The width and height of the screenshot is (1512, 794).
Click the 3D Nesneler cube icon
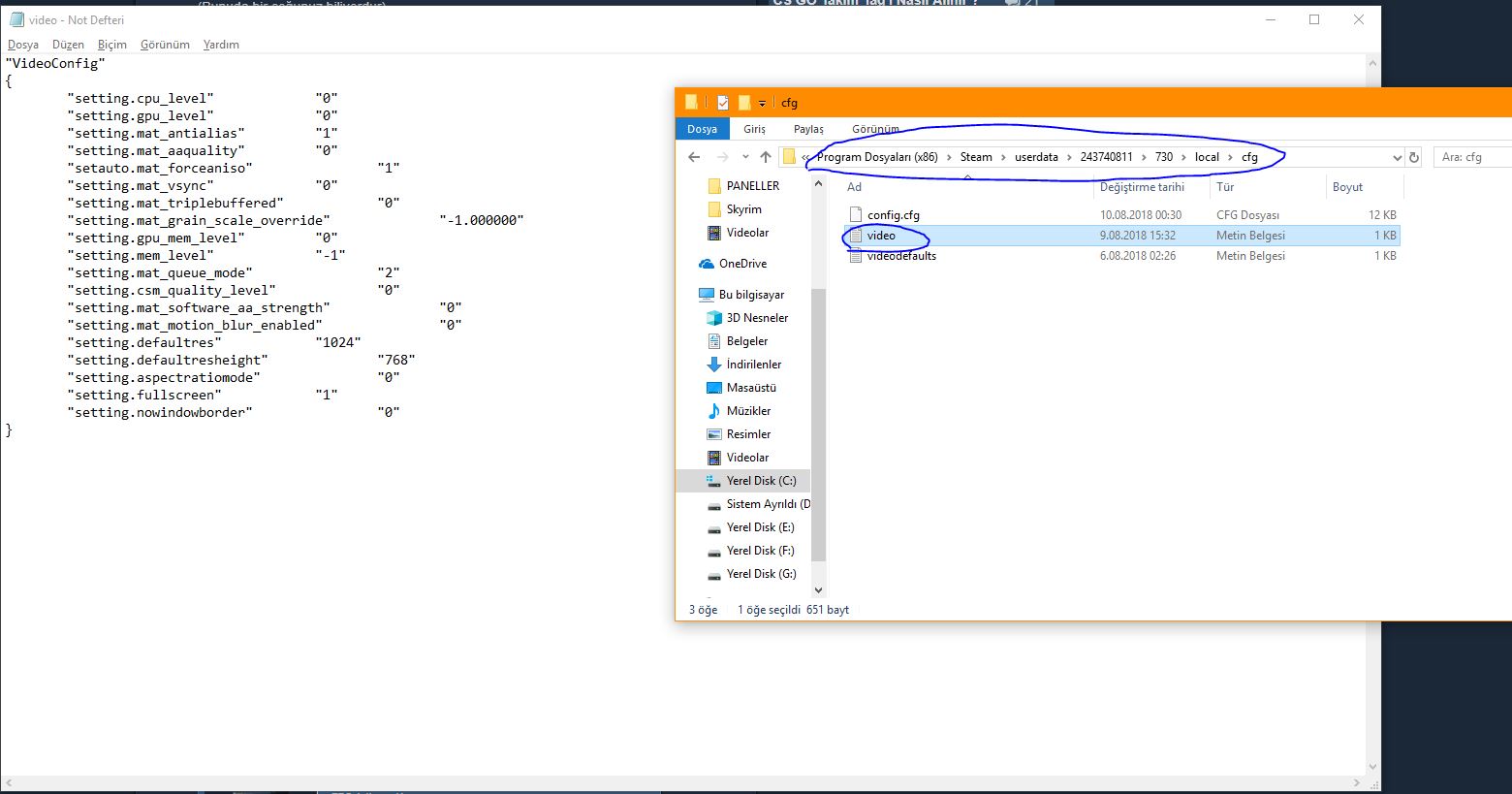(x=714, y=318)
